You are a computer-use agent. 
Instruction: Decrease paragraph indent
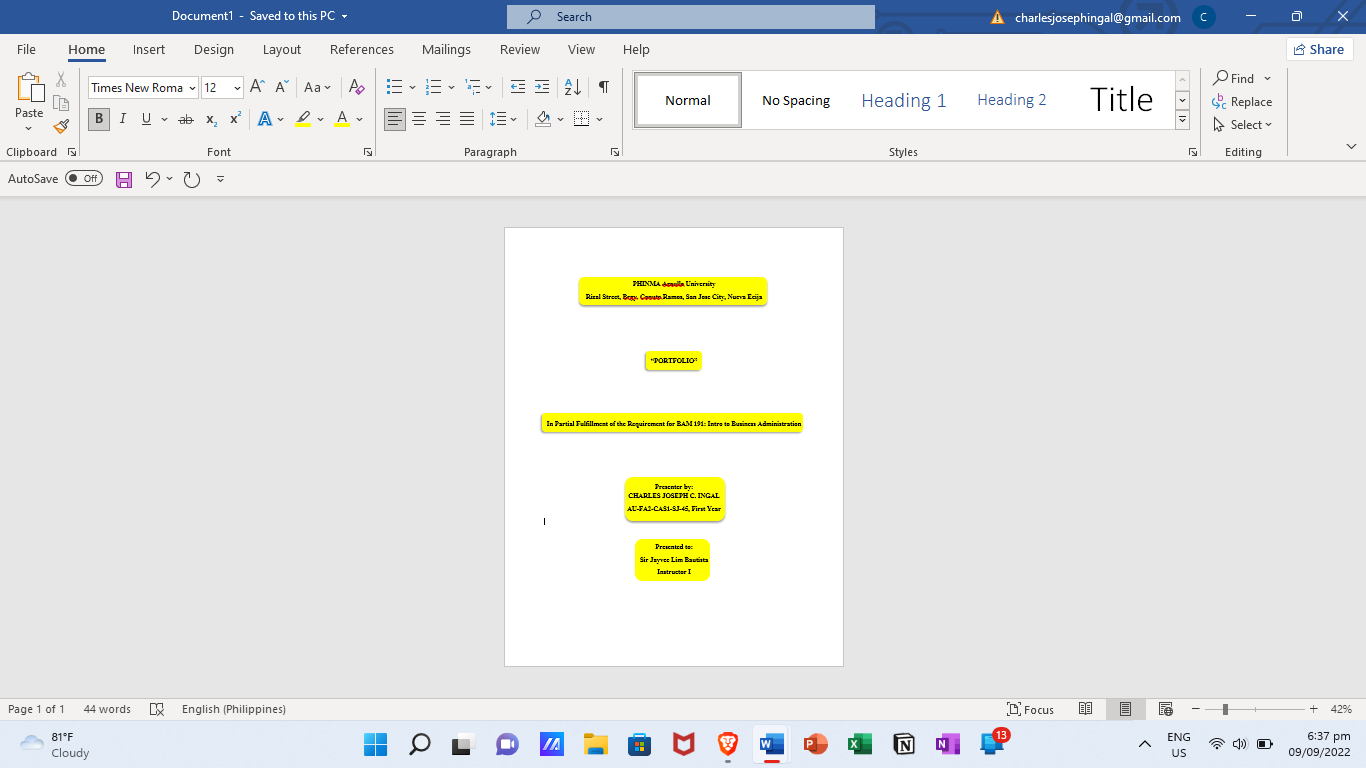[x=517, y=87]
